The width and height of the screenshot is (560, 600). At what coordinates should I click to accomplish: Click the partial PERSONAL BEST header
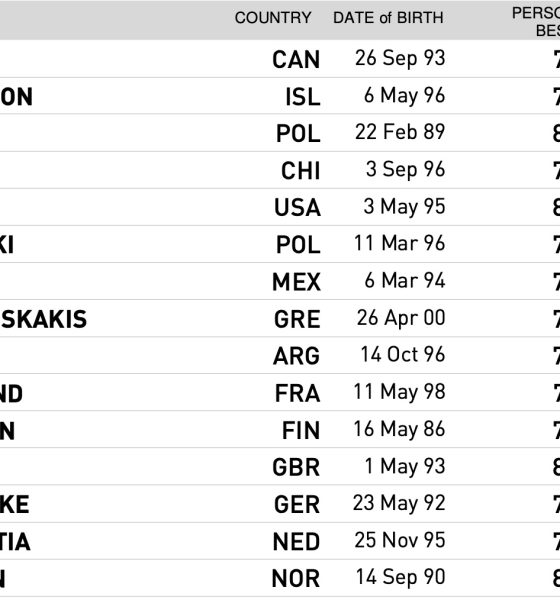tap(536, 22)
